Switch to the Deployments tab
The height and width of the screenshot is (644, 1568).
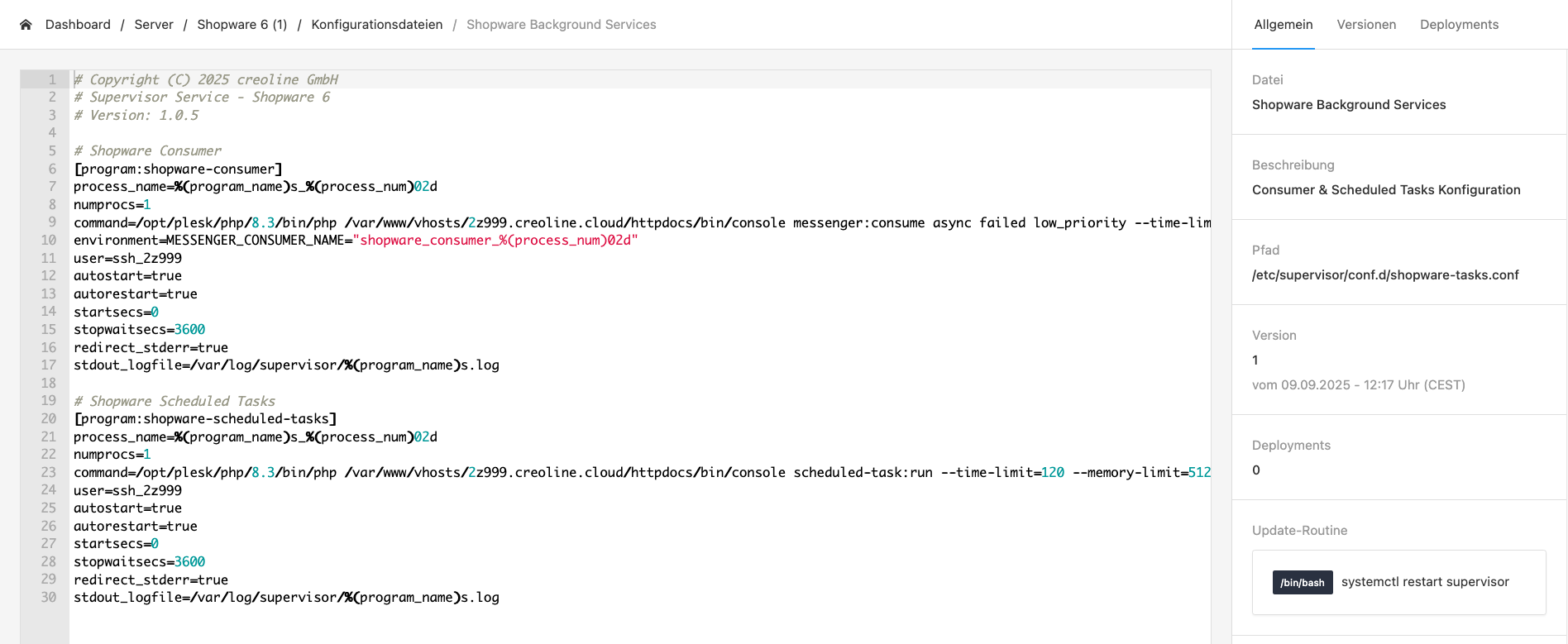pyautogui.click(x=1459, y=25)
